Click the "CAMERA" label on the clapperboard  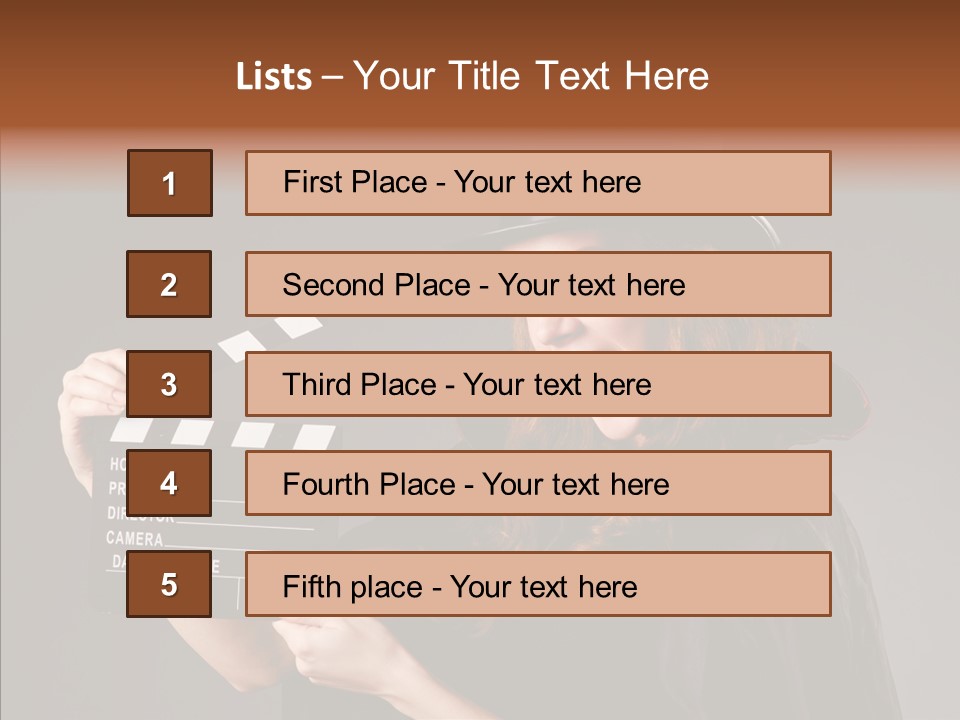point(135,539)
